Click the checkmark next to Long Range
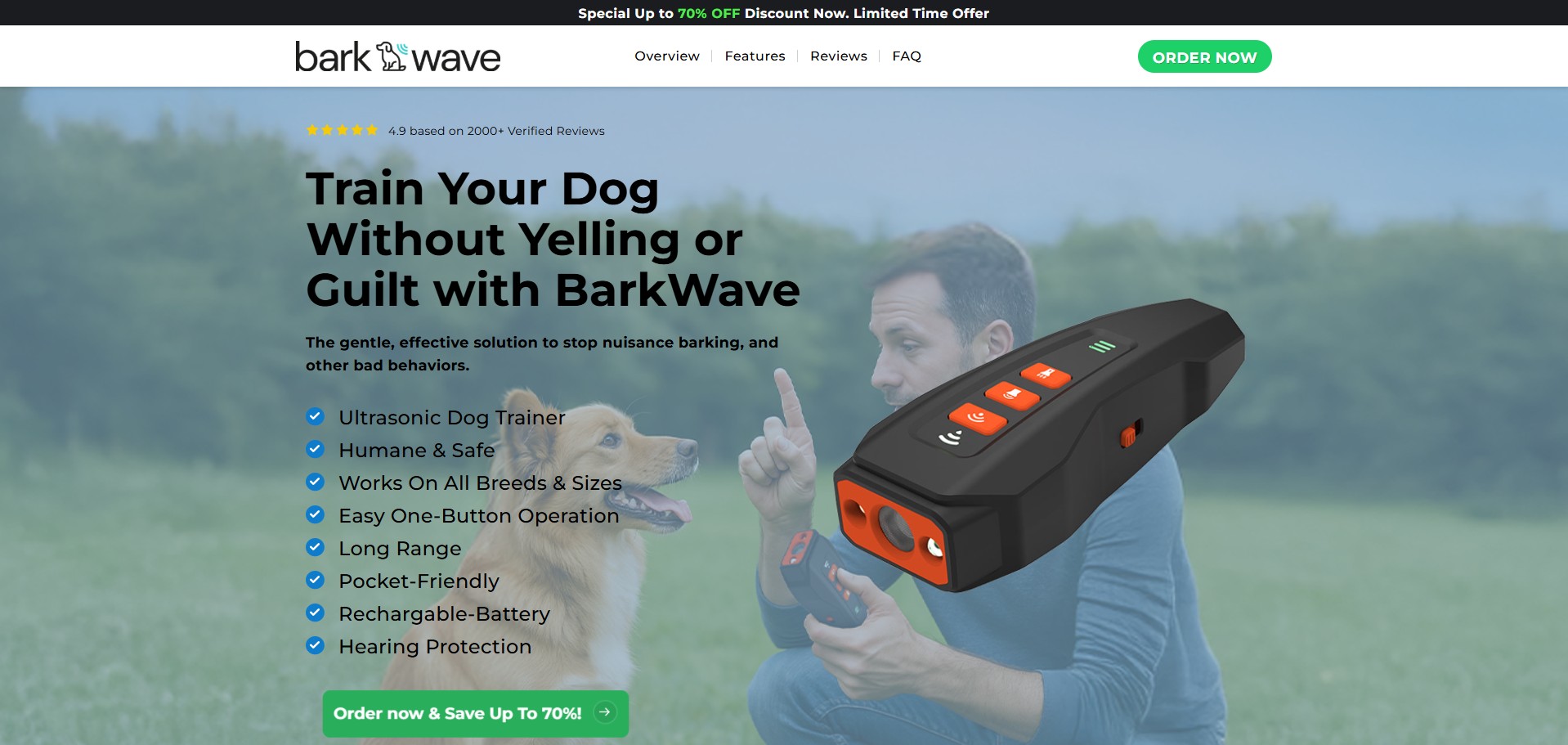Image resolution: width=1568 pixels, height=745 pixels. 315,547
